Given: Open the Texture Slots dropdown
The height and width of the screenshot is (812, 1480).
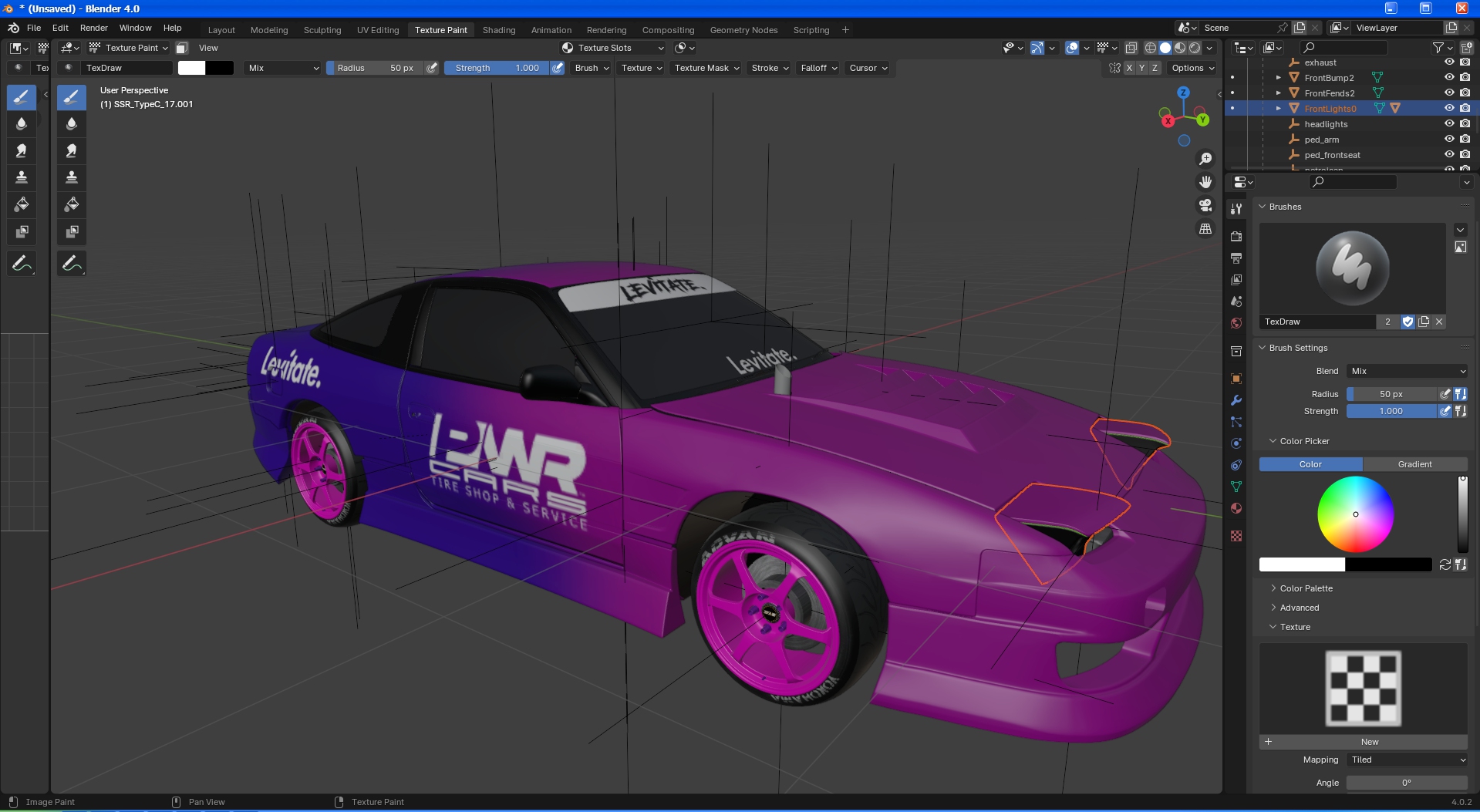Looking at the screenshot, I should pos(612,48).
